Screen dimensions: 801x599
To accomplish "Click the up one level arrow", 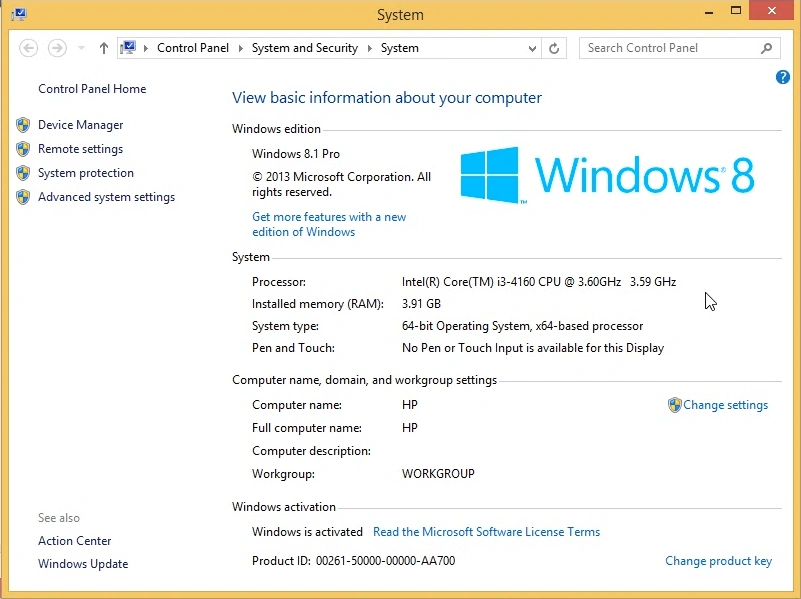I will pyautogui.click(x=103, y=48).
